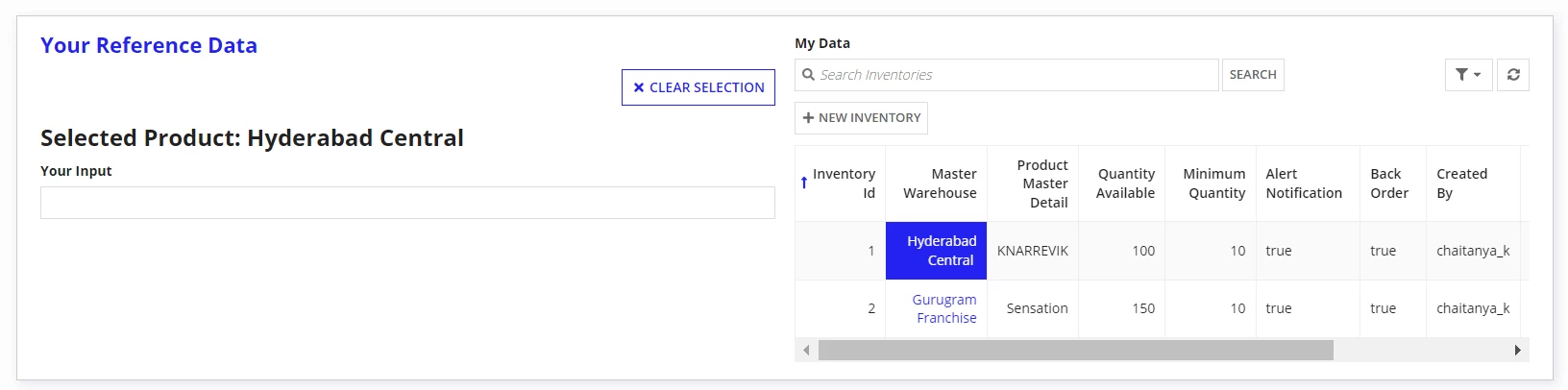This screenshot has width=1568, height=390.
Task: Click the X icon in Clear Selection
Action: (639, 87)
